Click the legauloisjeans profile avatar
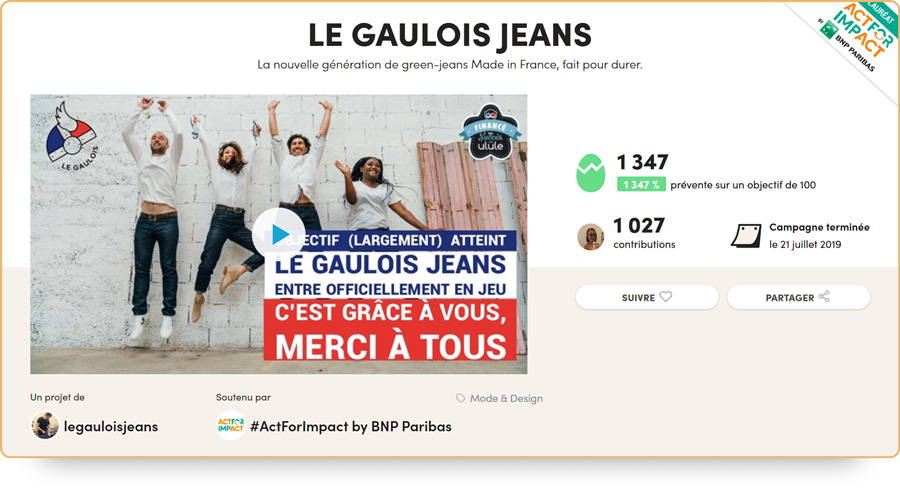This screenshot has width=900, height=488. (x=45, y=425)
